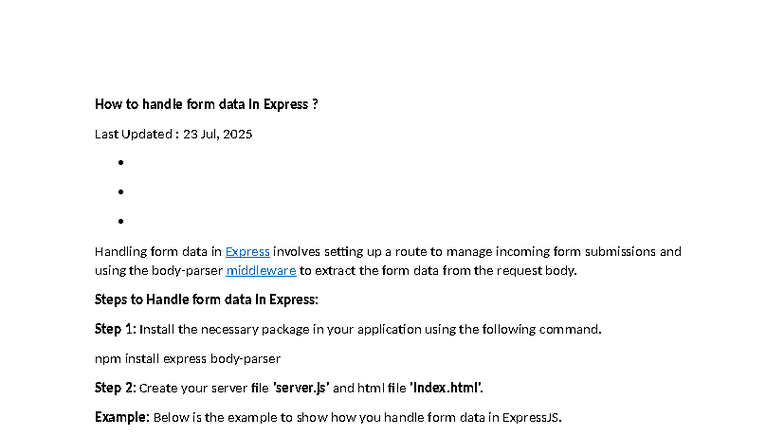Viewport: 784px width, 441px height.
Task: Click the bold 'Example:' label
Action: click(x=122, y=417)
